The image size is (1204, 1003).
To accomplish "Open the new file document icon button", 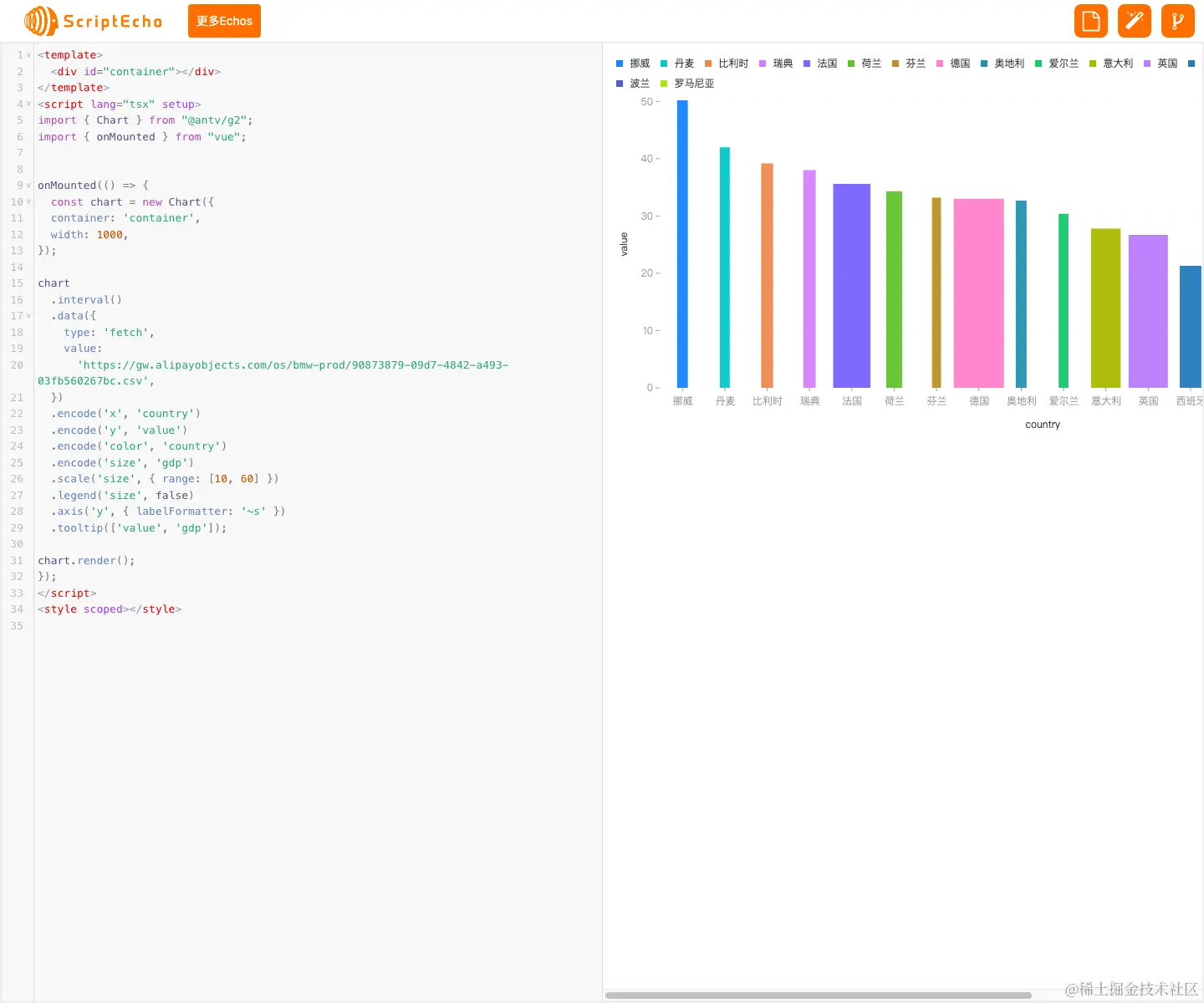I will 1091,21.
